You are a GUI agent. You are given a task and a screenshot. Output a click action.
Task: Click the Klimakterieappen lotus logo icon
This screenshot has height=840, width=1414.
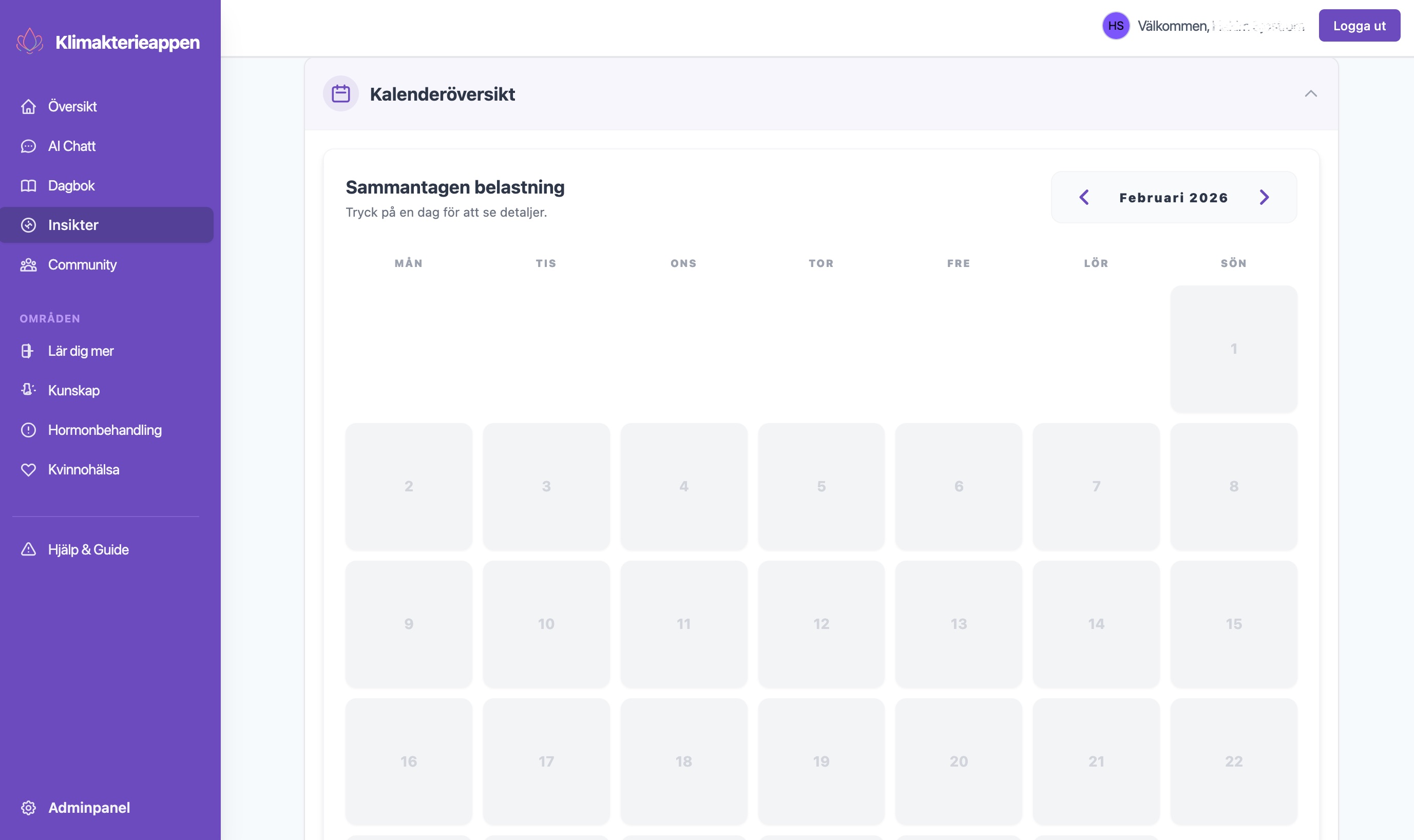tap(29, 41)
